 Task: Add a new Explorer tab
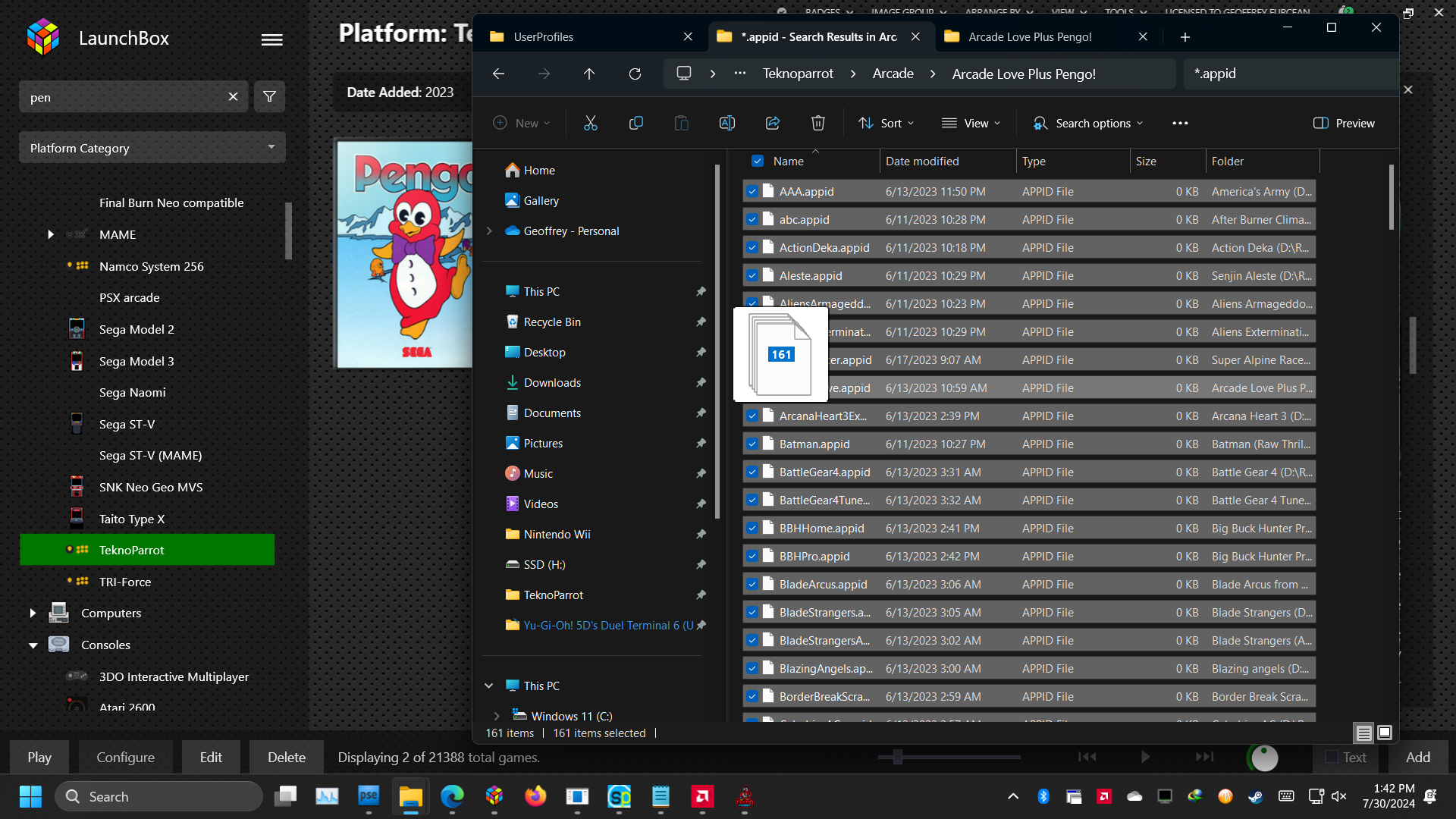point(1185,36)
